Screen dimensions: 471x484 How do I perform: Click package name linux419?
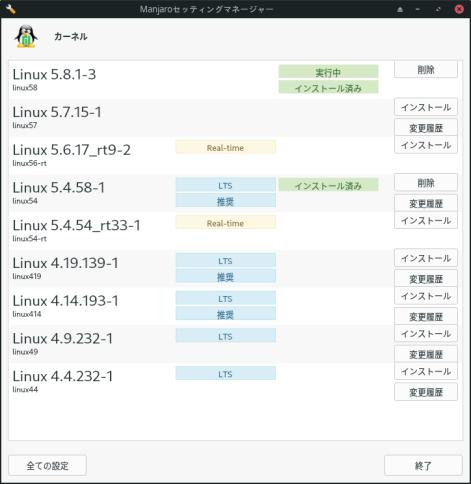[27, 276]
